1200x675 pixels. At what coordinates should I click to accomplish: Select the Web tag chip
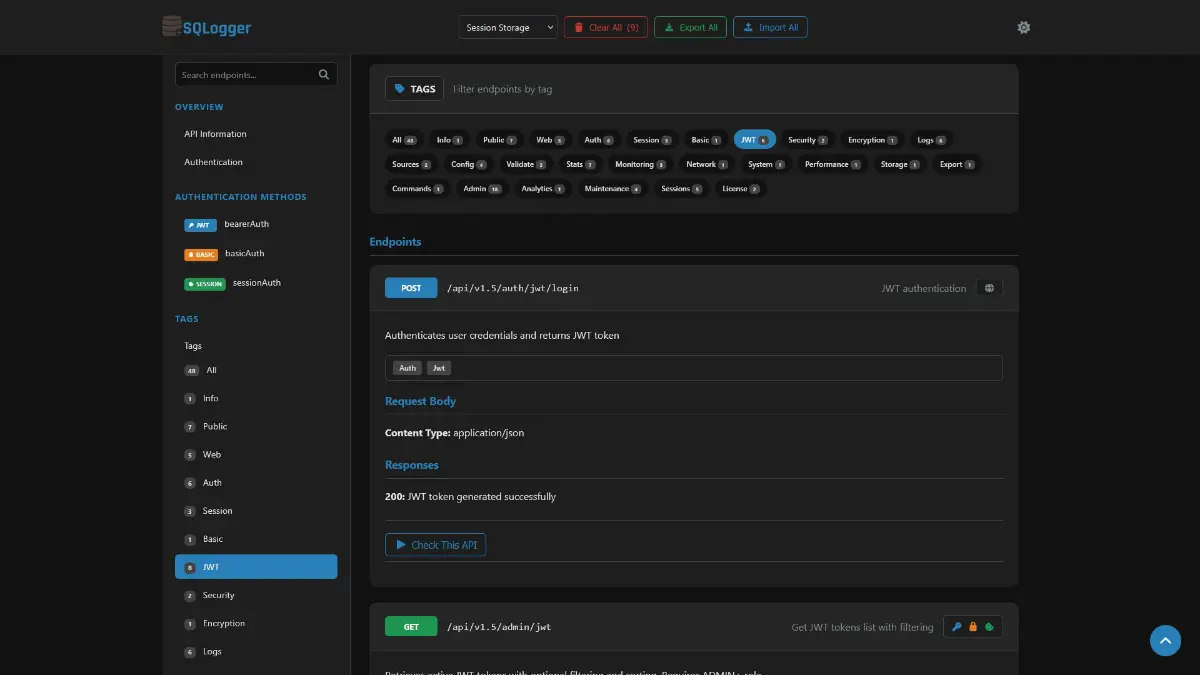point(550,140)
